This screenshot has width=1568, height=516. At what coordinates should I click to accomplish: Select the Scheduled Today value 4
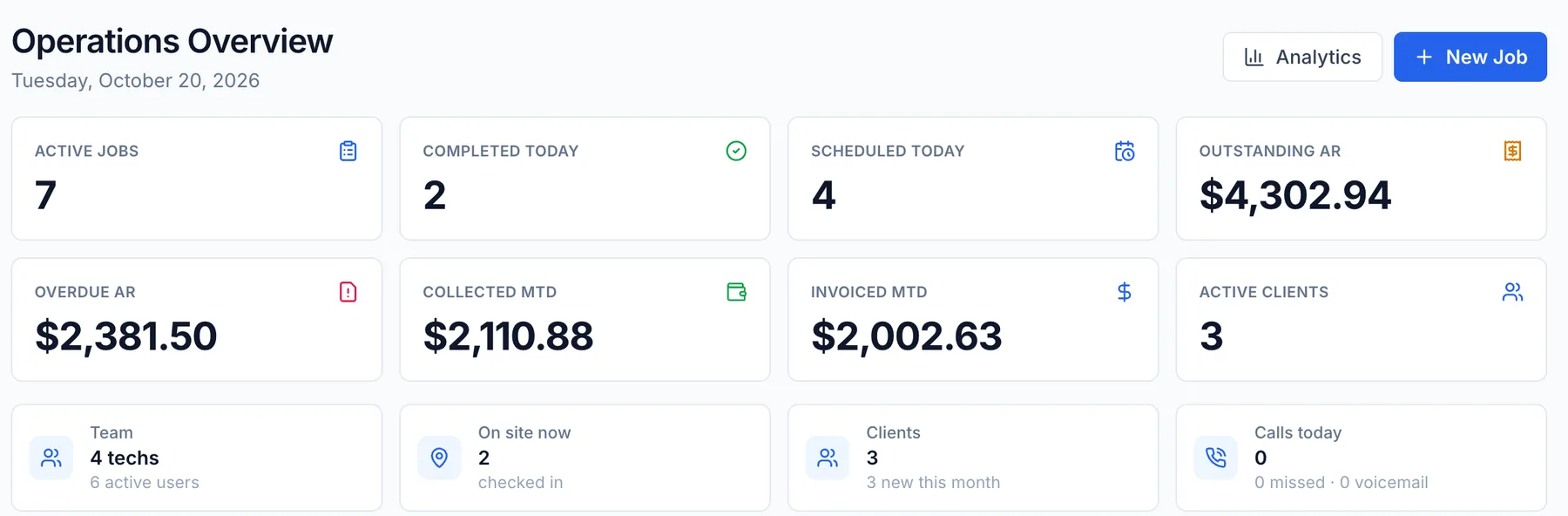(x=823, y=195)
